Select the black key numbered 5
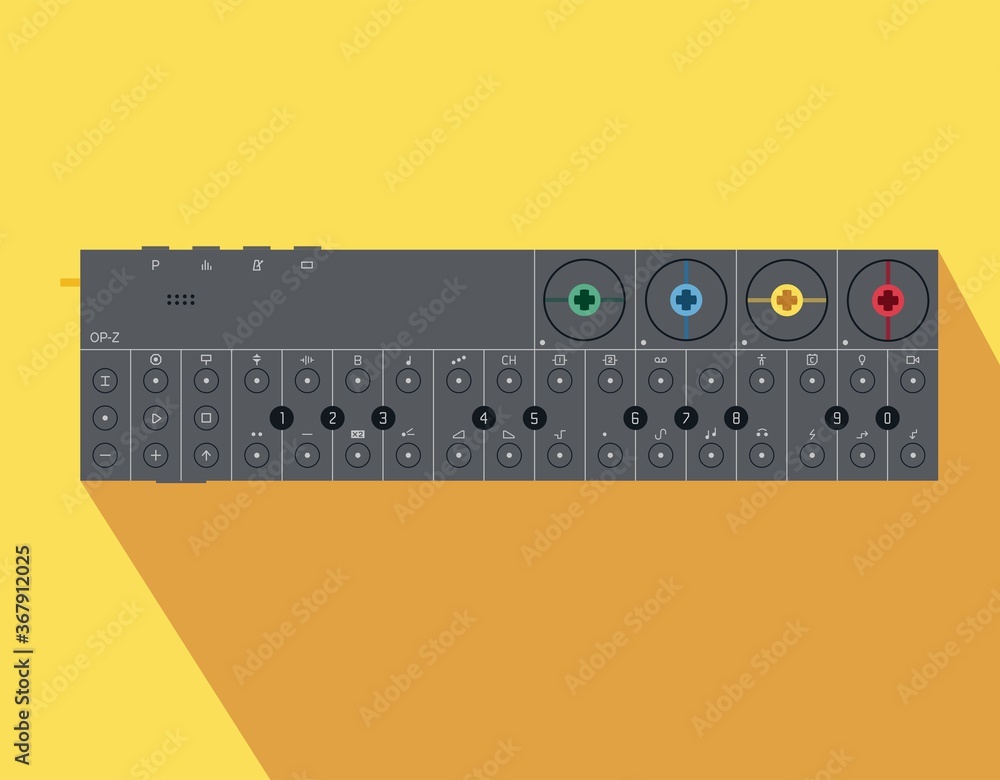Viewport: 1000px width, 780px height. pyautogui.click(x=534, y=418)
